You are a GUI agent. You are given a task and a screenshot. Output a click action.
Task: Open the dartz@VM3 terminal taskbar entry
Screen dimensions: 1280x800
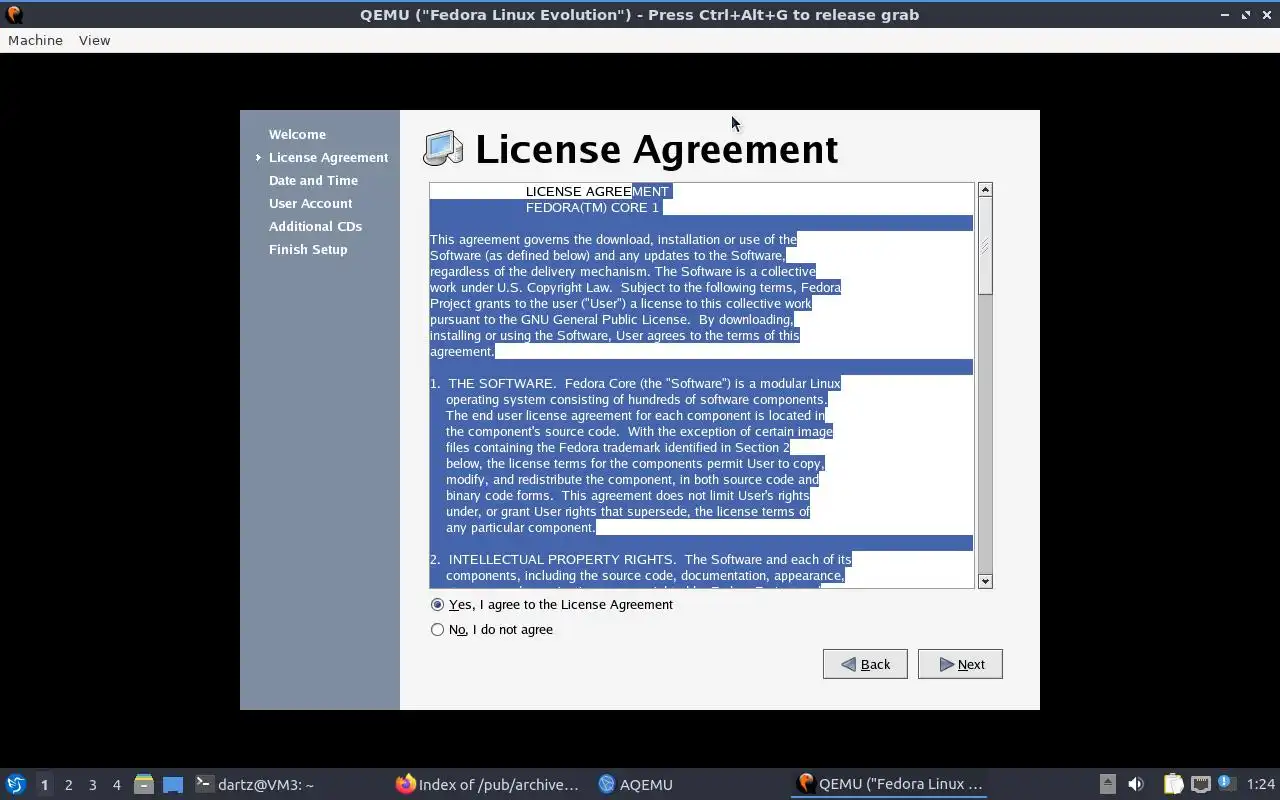(x=255, y=785)
